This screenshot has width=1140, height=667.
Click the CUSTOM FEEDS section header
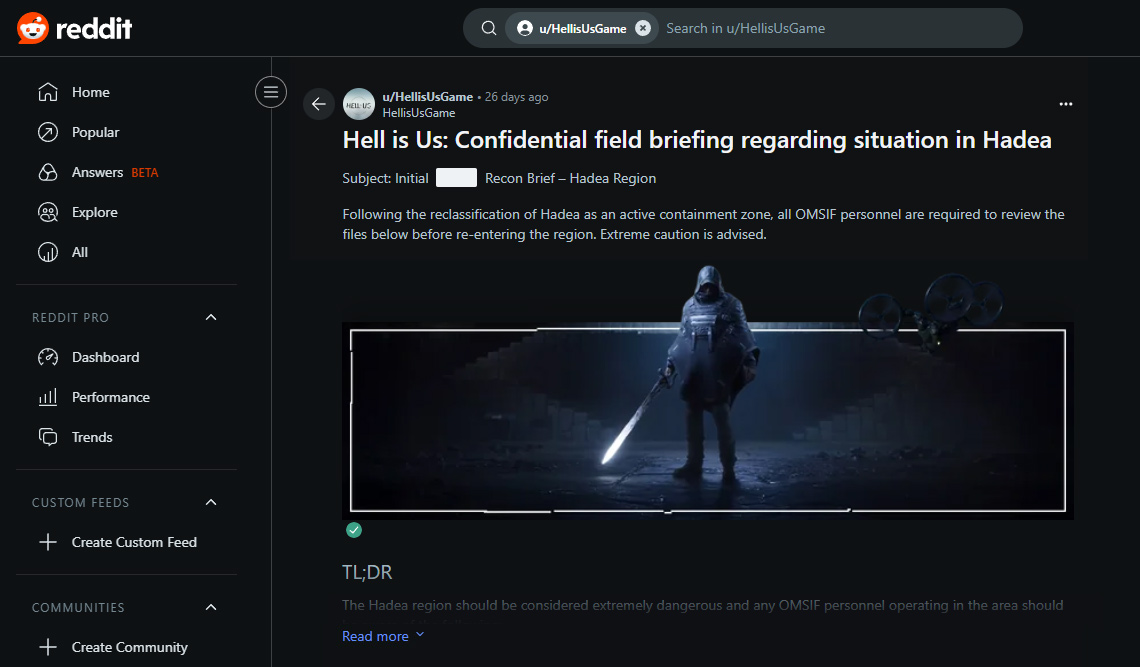pyautogui.click(x=81, y=503)
